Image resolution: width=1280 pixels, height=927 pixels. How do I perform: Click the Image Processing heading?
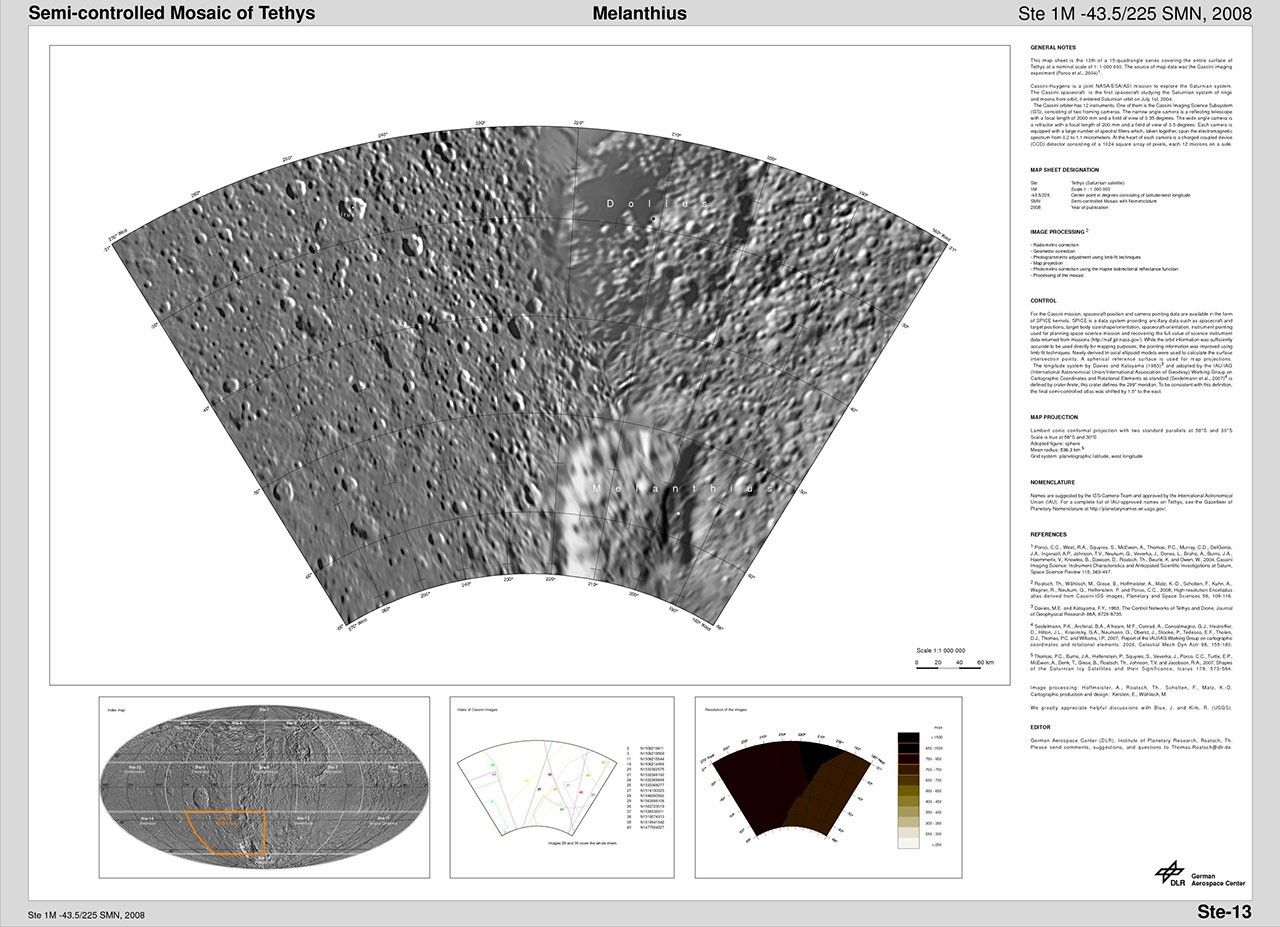coord(1058,231)
